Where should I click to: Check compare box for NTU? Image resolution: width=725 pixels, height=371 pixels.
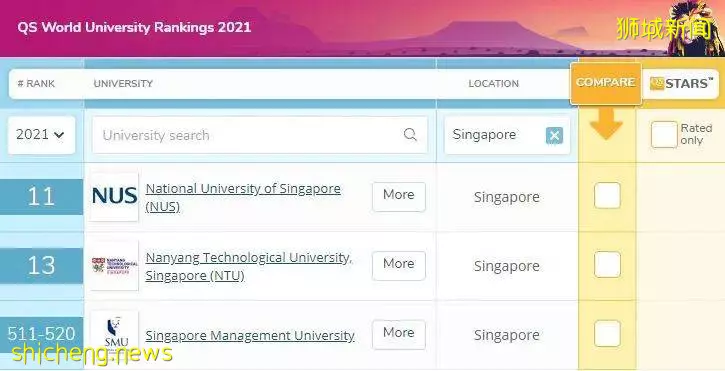607,265
